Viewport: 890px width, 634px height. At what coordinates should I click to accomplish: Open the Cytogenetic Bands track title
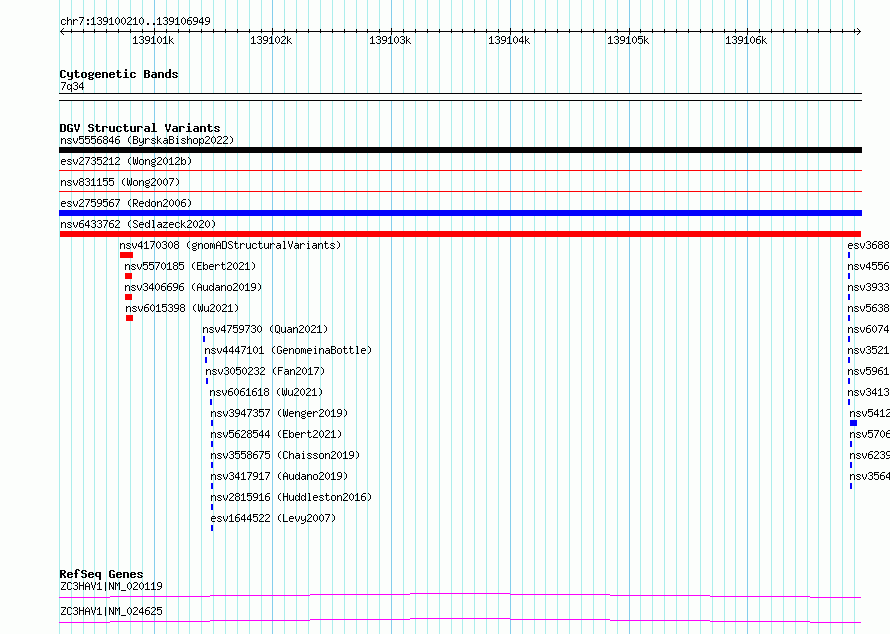point(119,74)
